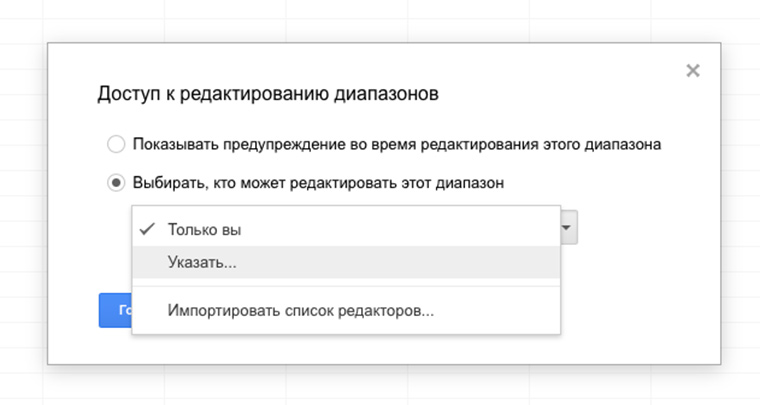Click the dimmed spreadsheet right of the dialog
The height and width of the screenshot is (405, 760).
coord(740,200)
